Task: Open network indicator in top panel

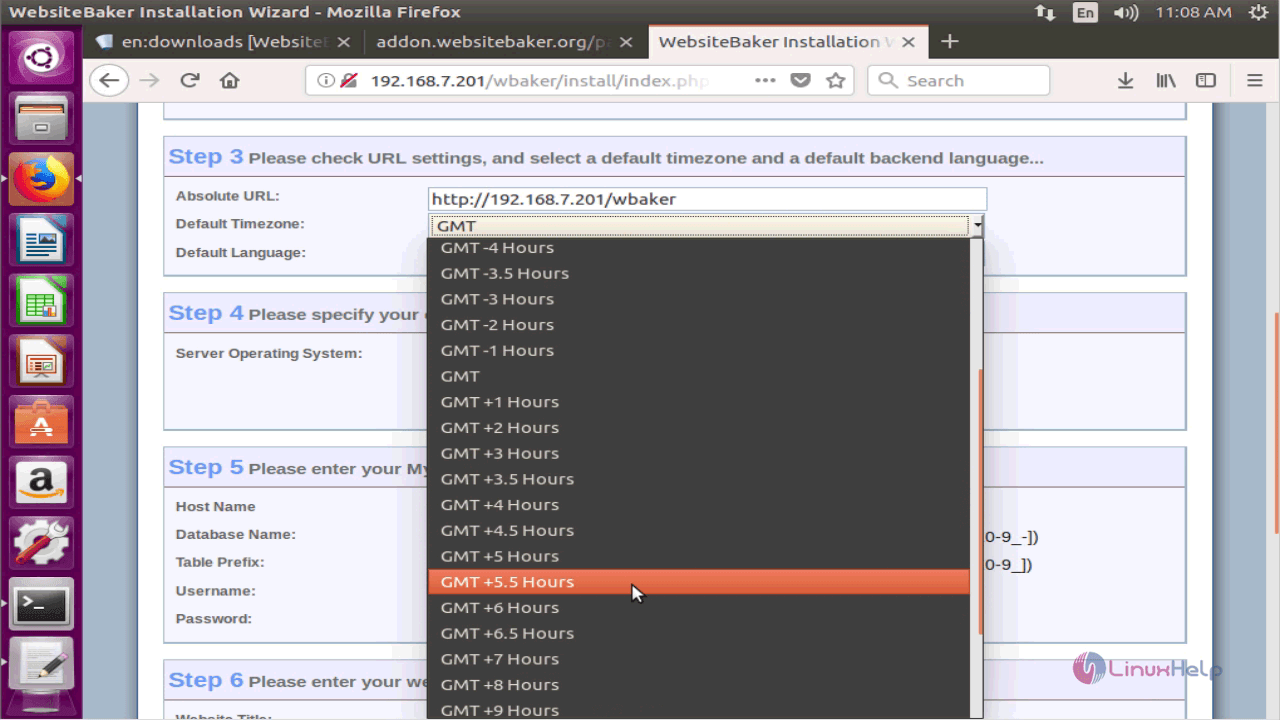Action: point(1045,12)
